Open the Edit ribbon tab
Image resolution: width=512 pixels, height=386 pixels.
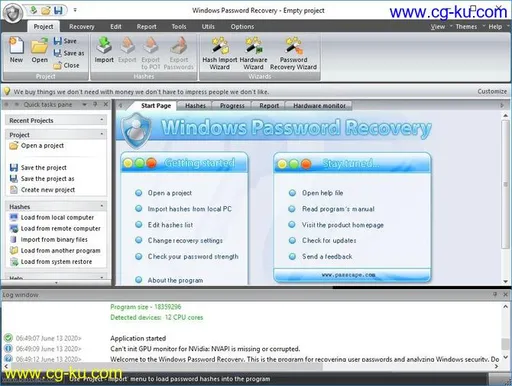116,27
